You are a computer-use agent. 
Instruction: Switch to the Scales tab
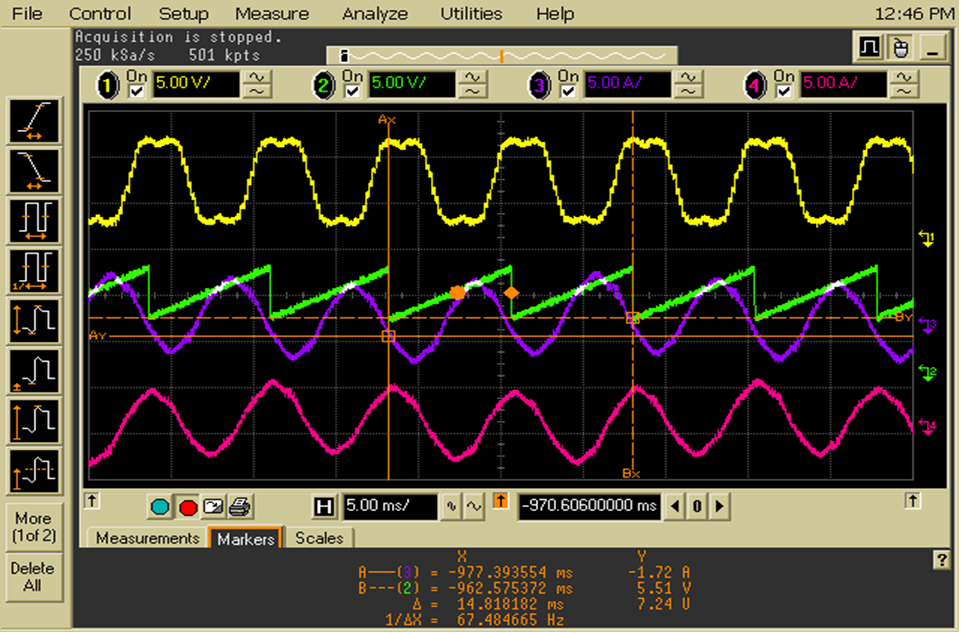click(x=319, y=538)
